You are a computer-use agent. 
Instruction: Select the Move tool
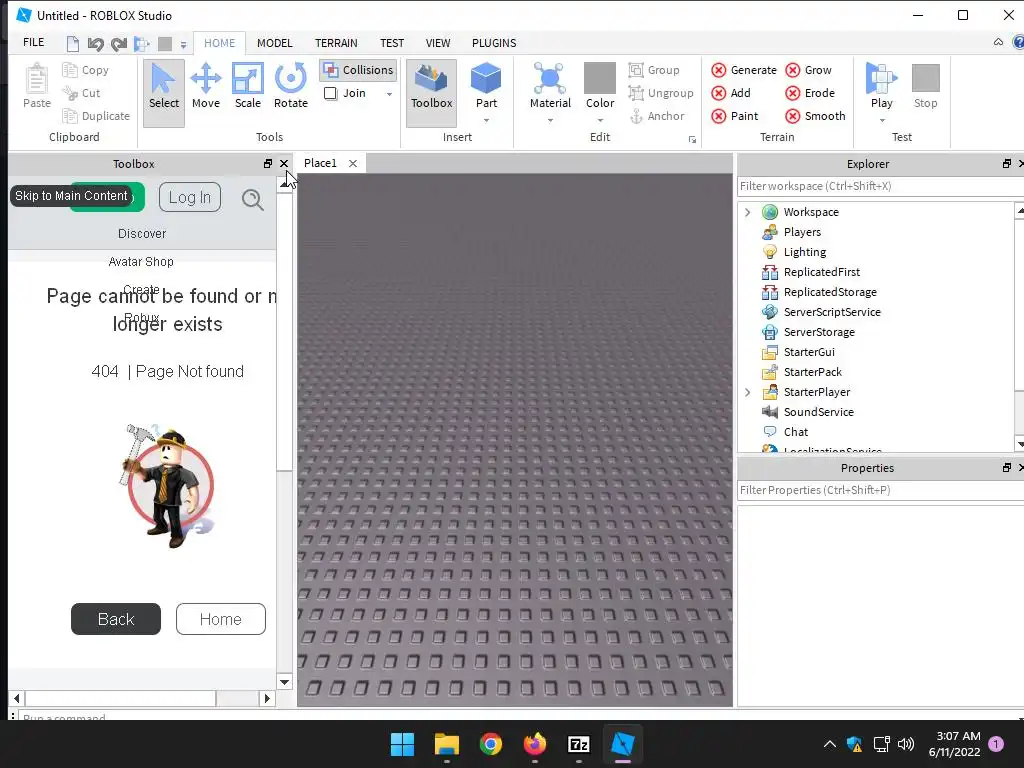coord(206,86)
